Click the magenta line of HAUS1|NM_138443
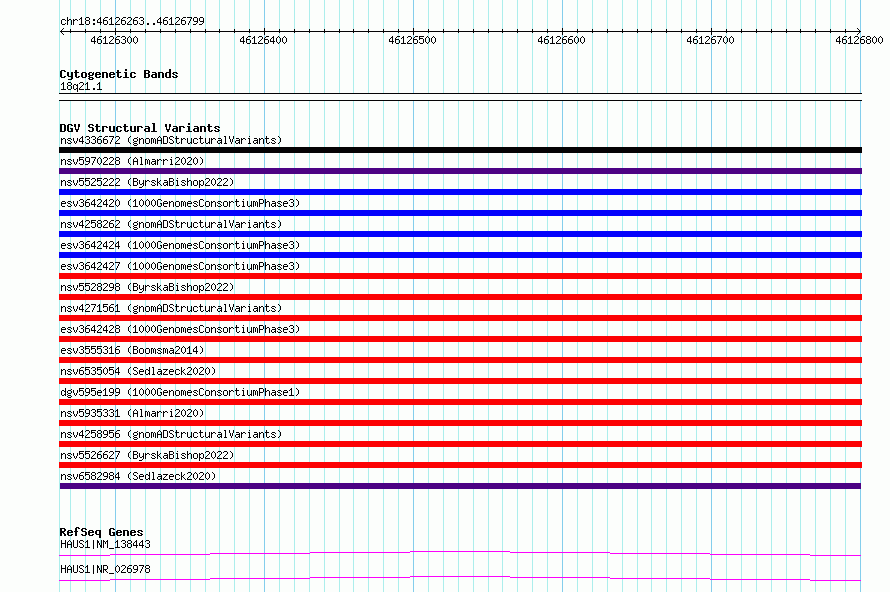The height and width of the screenshot is (592, 890). tap(460, 553)
